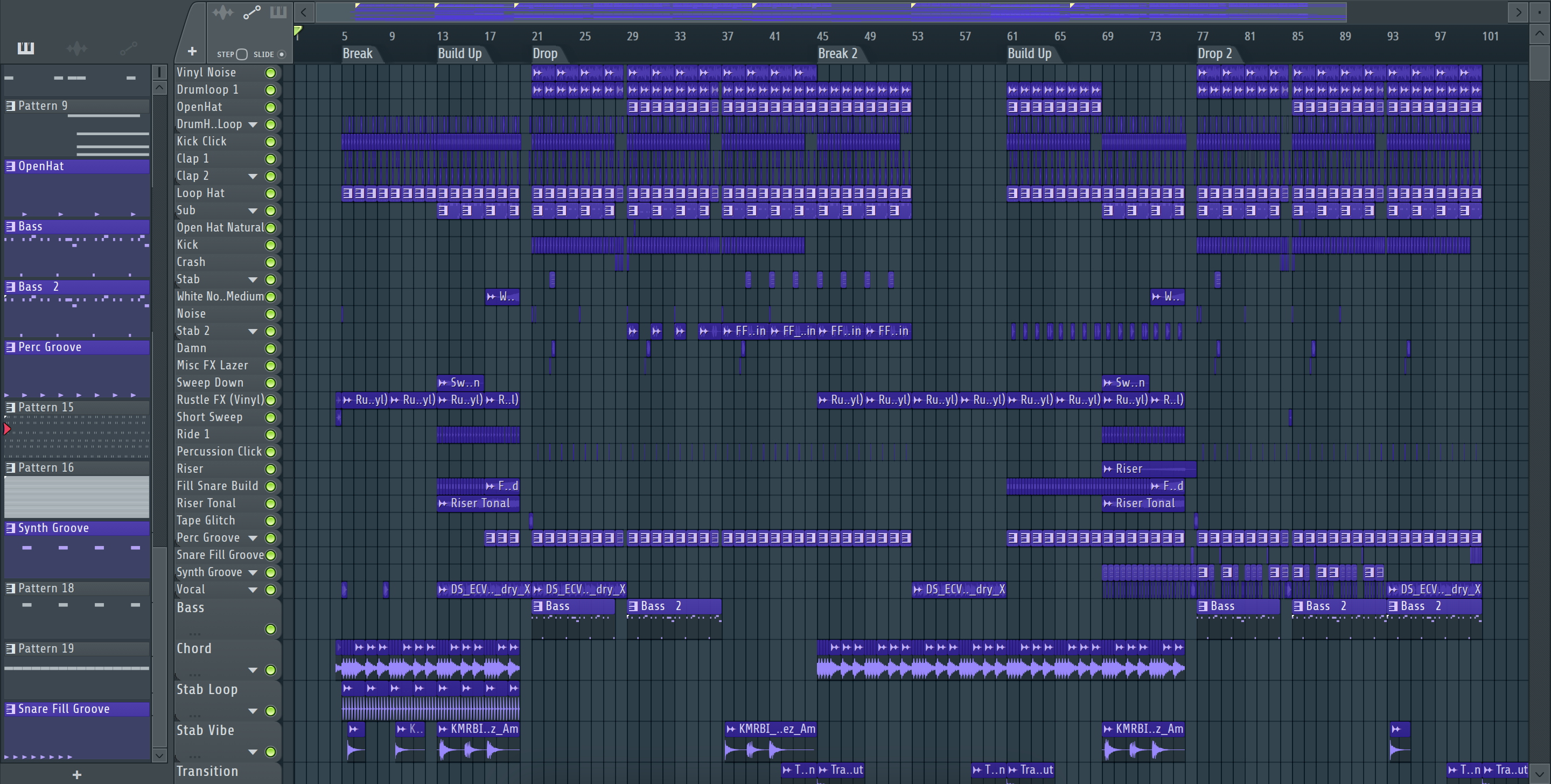Select the Fill Snare Build track name
Screen dimensions: 1551x784
(218, 486)
